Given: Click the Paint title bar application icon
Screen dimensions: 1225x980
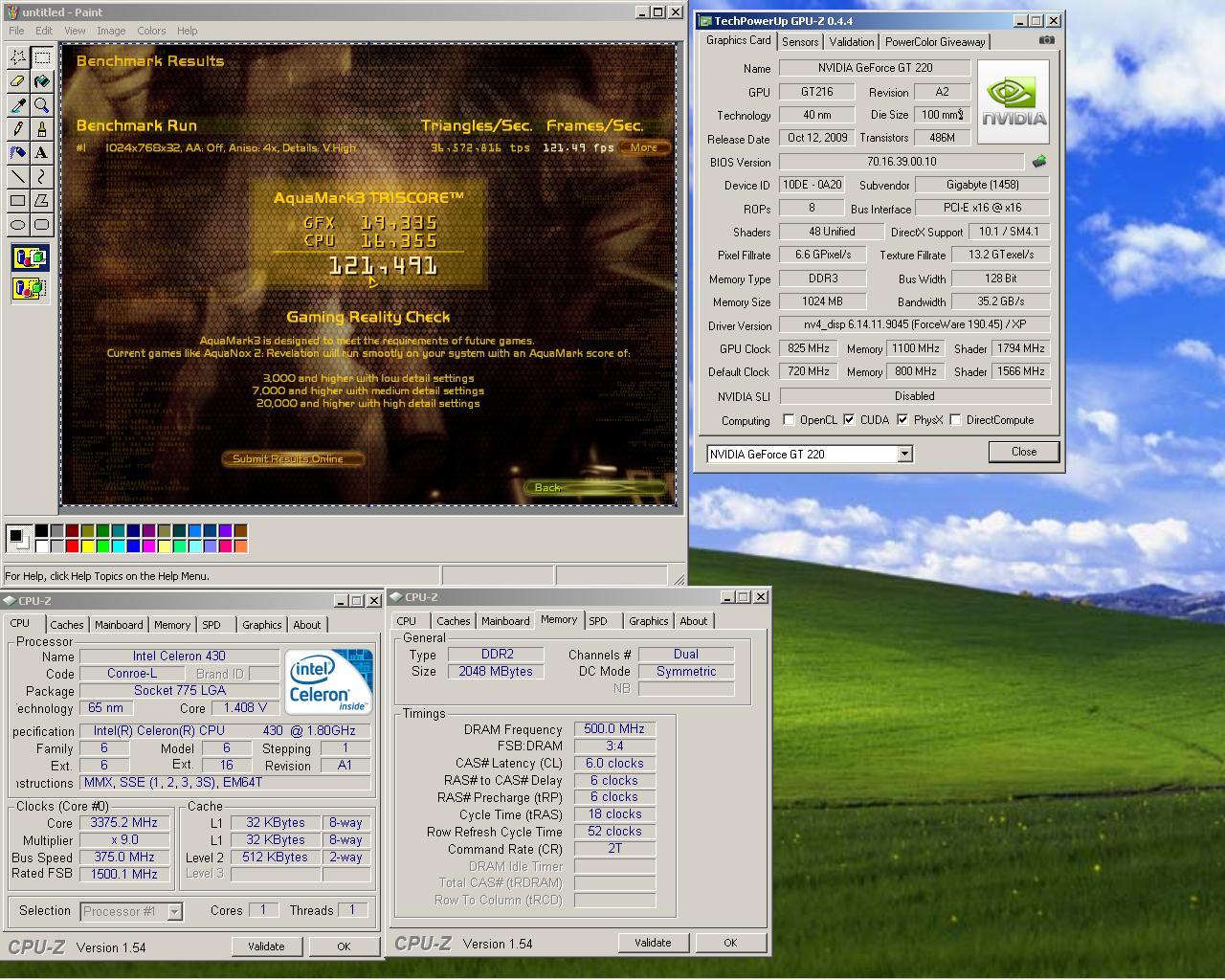Looking at the screenshot, I should (x=11, y=11).
